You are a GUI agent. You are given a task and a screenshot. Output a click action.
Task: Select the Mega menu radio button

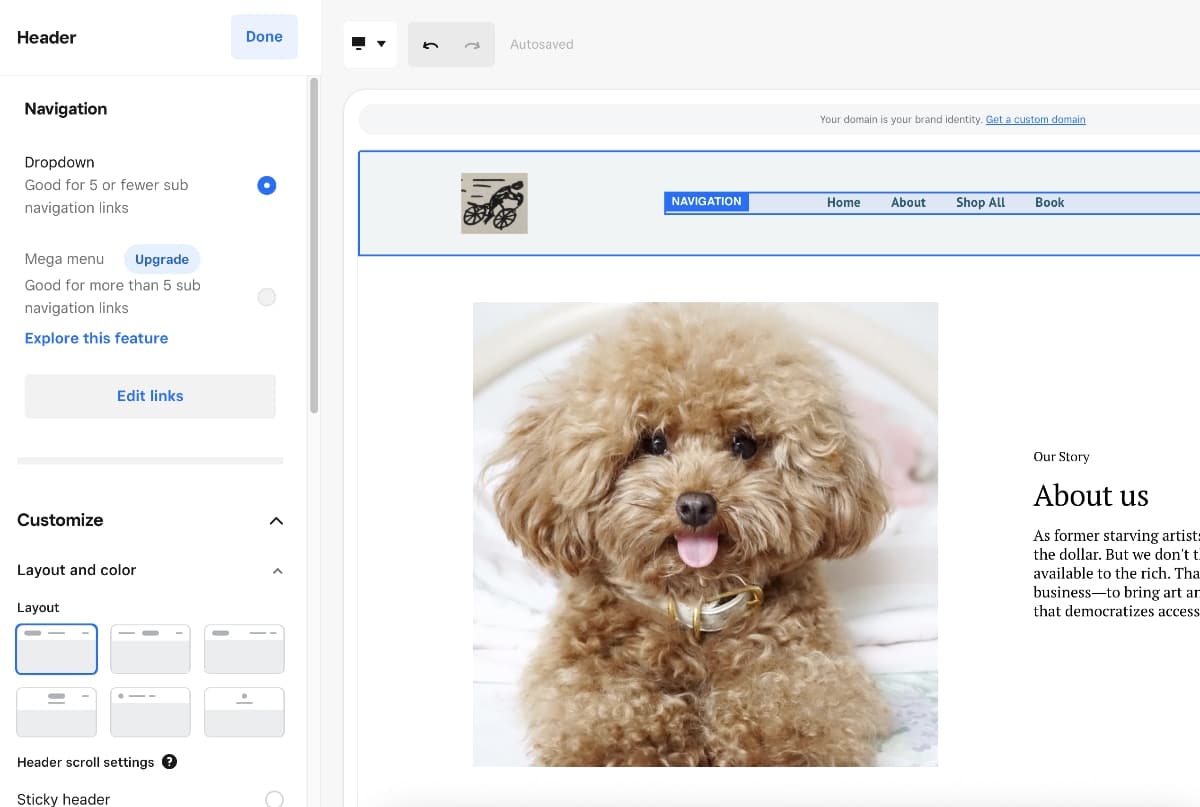tap(266, 297)
